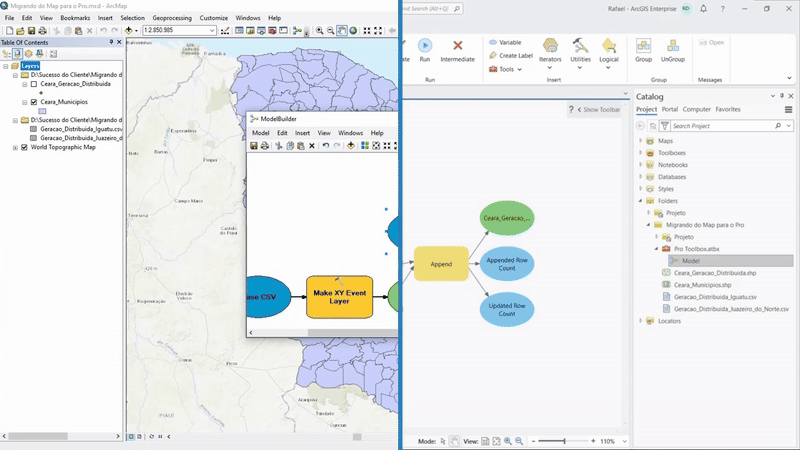Screen dimensions: 800x450
Task: Click the plus button of the zoom slider
Action: pyautogui.click(x=593, y=441)
